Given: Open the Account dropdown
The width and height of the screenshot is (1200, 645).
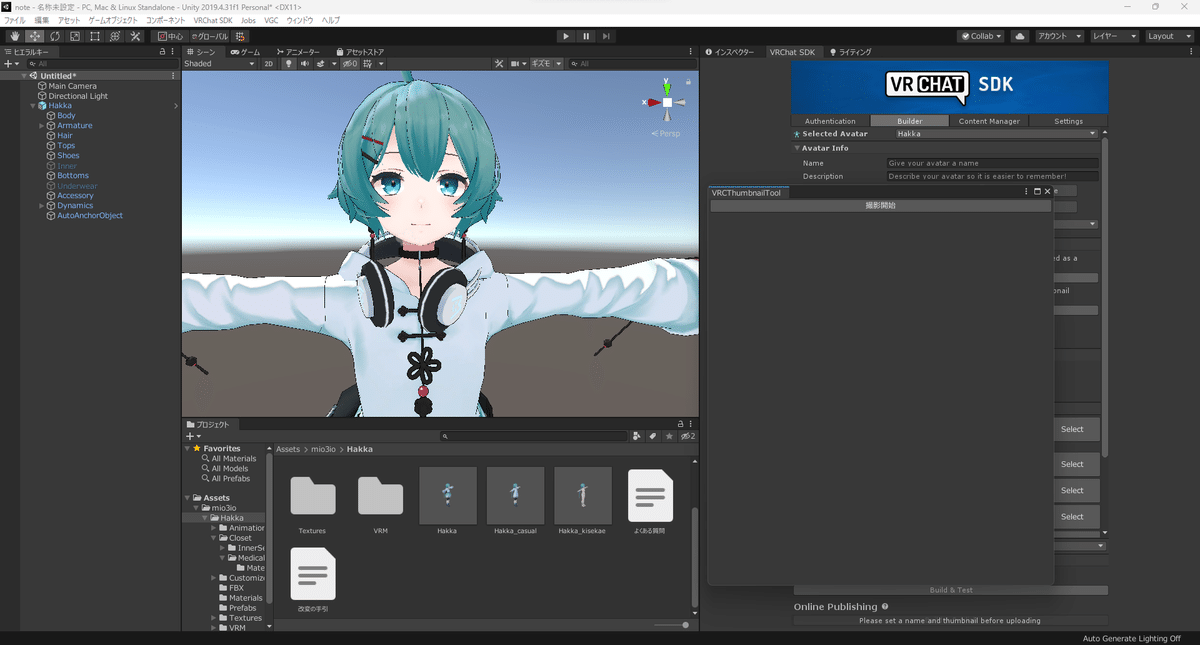Looking at the screenshot, I should (x=1059, y=36).
